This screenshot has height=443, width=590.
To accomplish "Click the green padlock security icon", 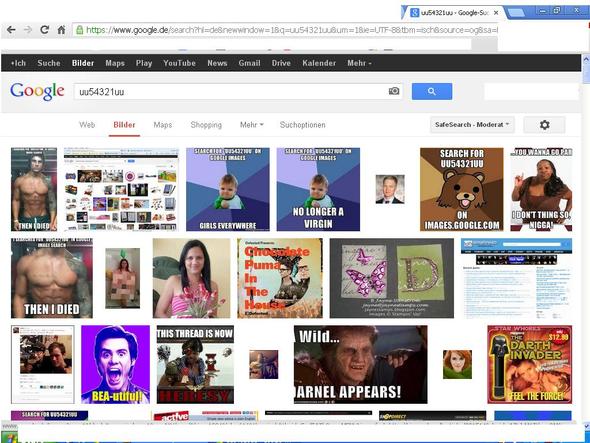I will coord(79,30).
